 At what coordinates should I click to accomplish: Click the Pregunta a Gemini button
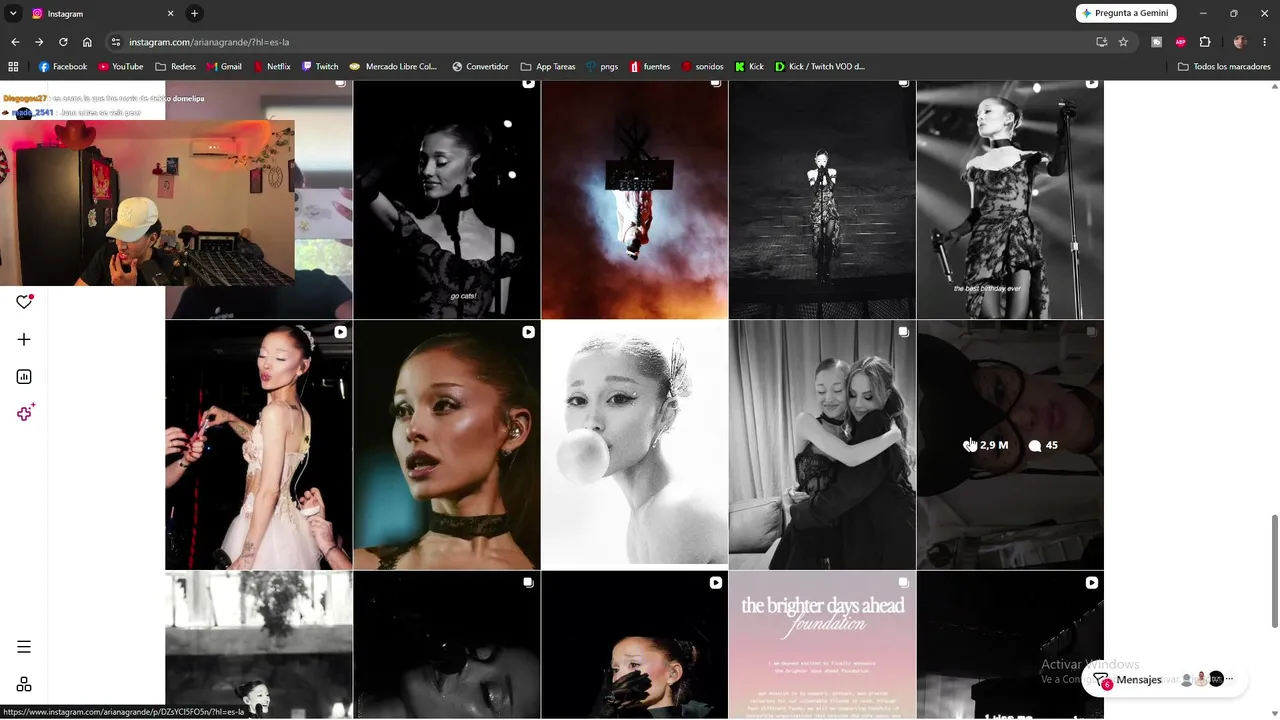point(1126,13)
